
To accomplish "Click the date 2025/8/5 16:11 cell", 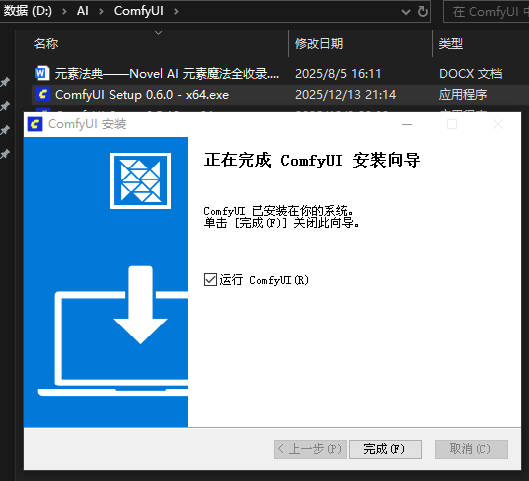I will click(338, 74).
